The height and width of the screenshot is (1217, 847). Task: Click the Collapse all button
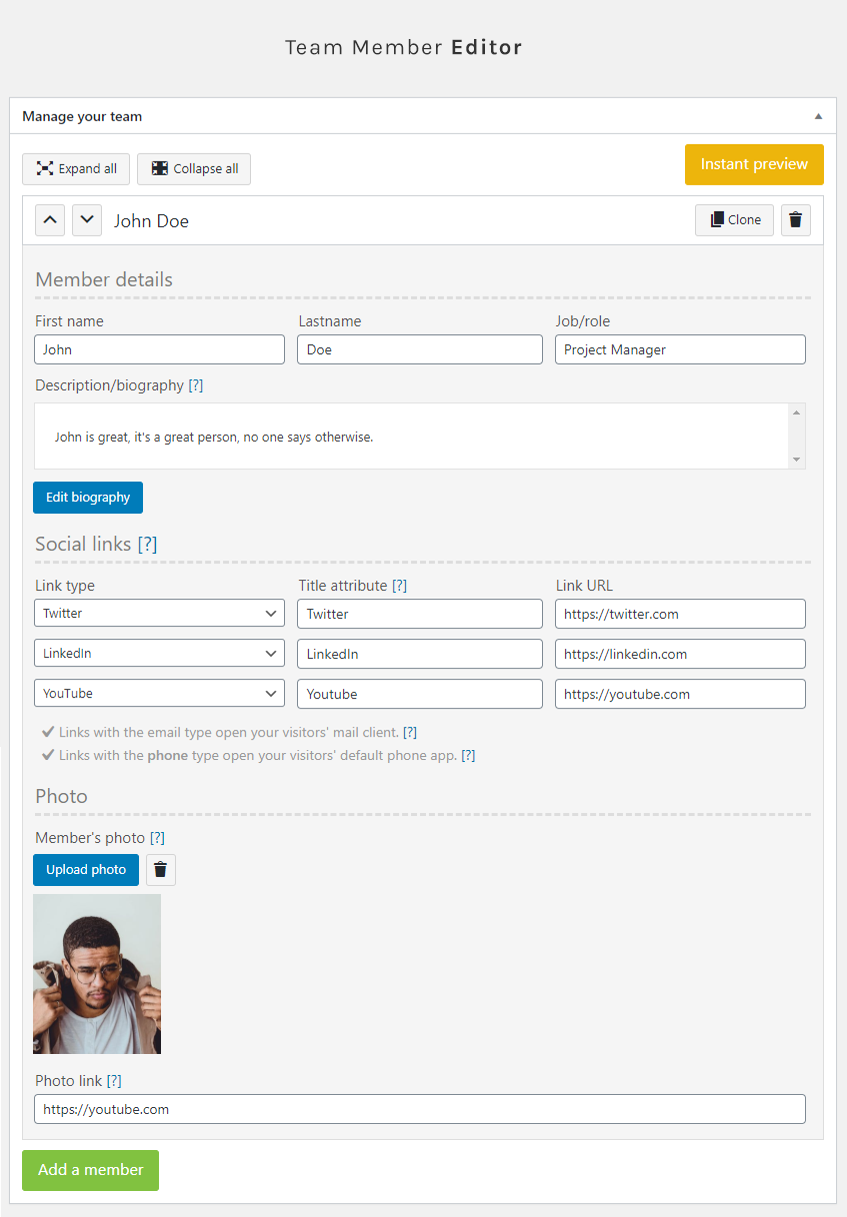(x=194, y=169)
